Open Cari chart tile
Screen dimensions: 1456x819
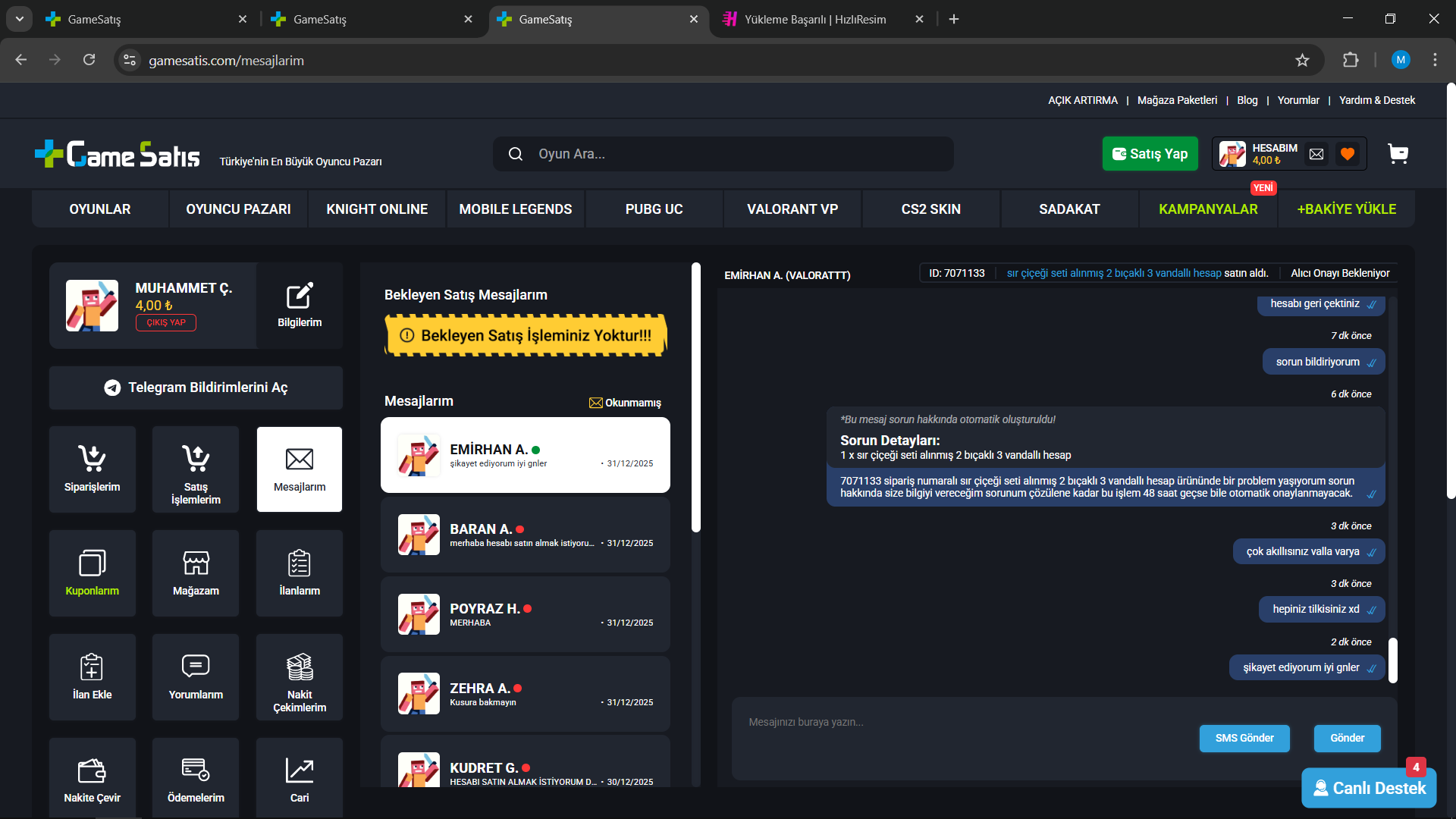pyautogui.click(x=300, y=778)
